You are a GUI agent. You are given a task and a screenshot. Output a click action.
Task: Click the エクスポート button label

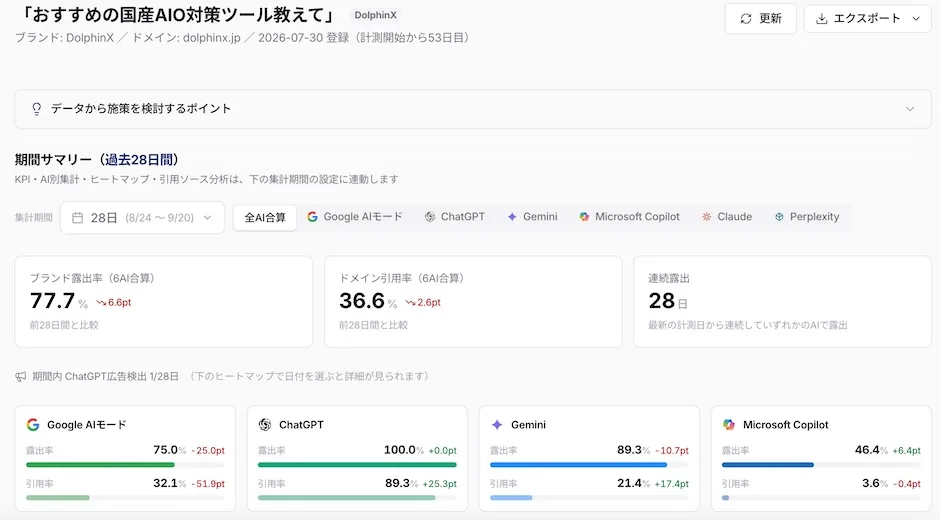click(x=867, y=19)
